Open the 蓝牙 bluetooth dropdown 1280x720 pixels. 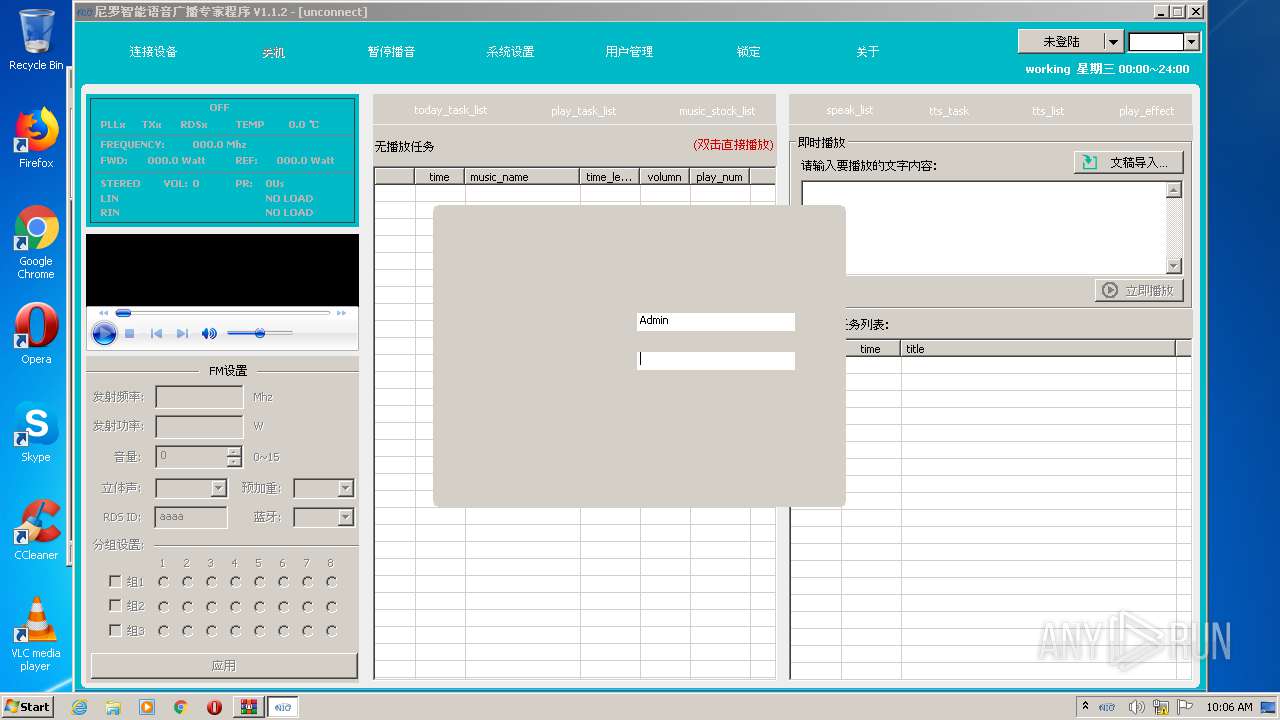345,517
